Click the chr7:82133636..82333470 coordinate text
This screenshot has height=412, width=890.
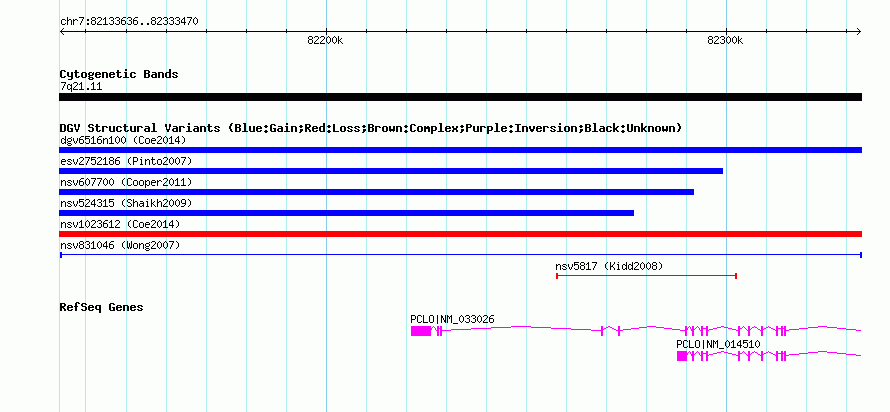(x=129, y=22)
